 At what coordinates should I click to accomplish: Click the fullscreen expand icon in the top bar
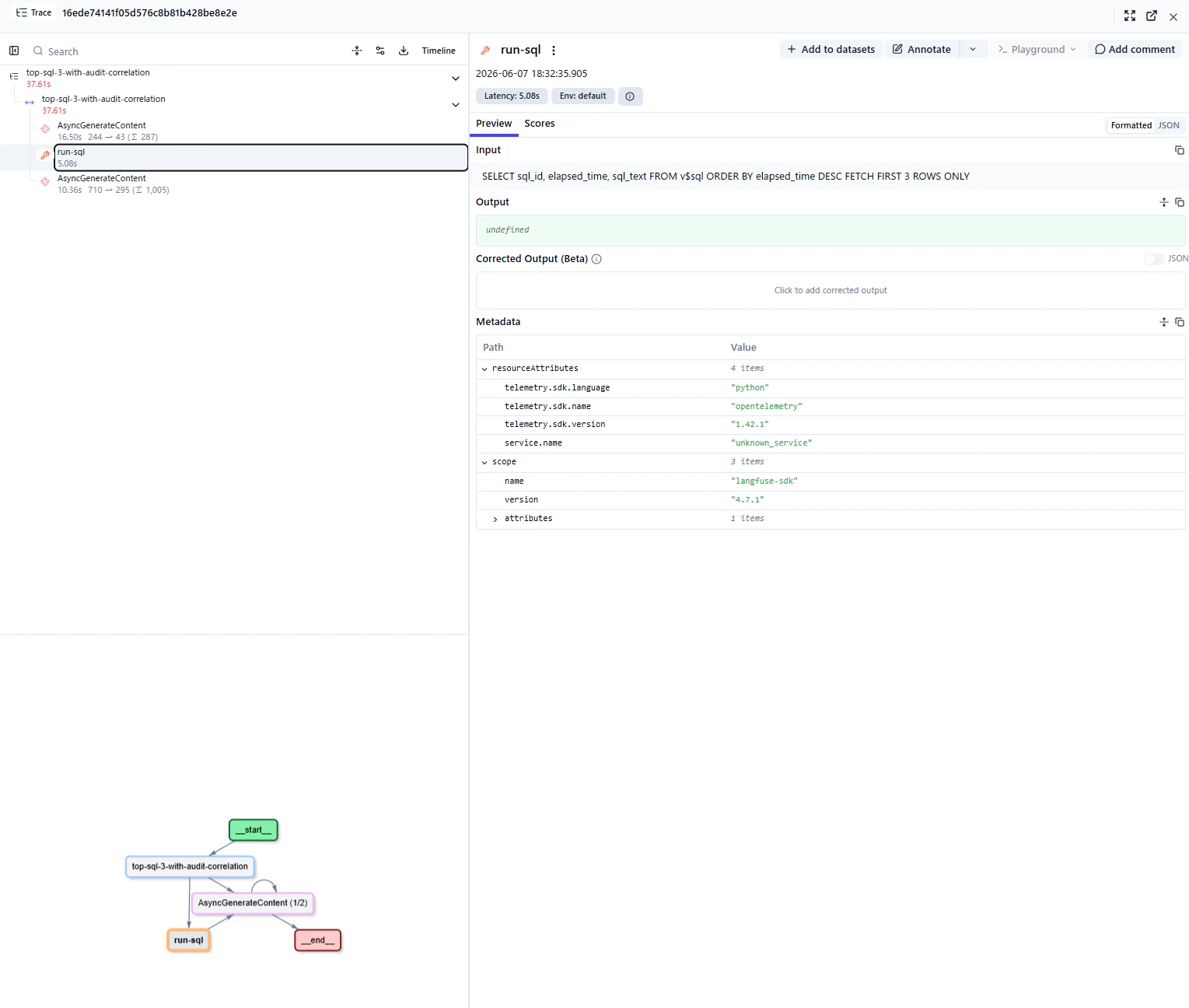[x=1130, y=16]
